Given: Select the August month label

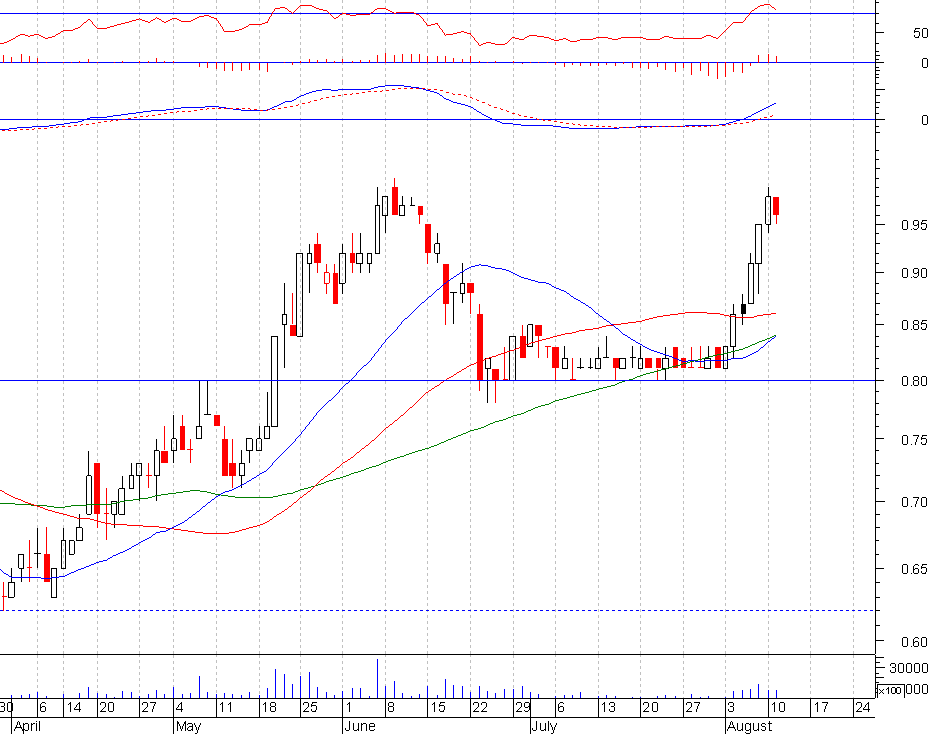Looking at the screenshot, I should pyautogui.click(x=750, y=726).
